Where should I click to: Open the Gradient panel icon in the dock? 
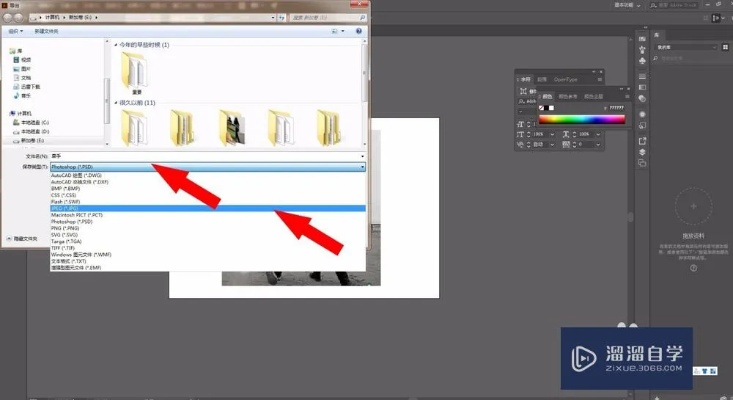point(642,87)
